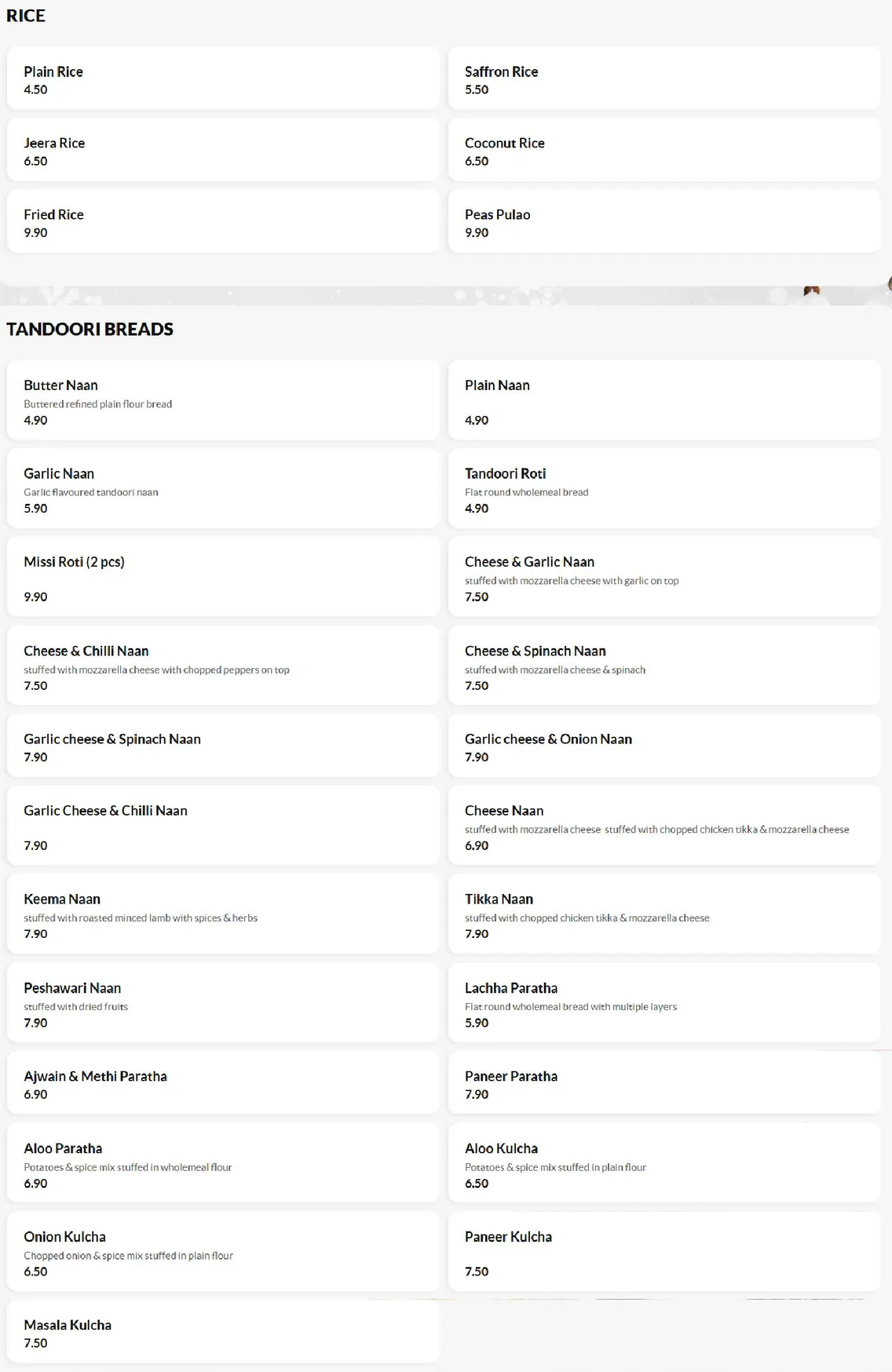Select Tikka Naan with chicken tikka
The width and height of the screenshot is (892, 1372).
point(664,914)
